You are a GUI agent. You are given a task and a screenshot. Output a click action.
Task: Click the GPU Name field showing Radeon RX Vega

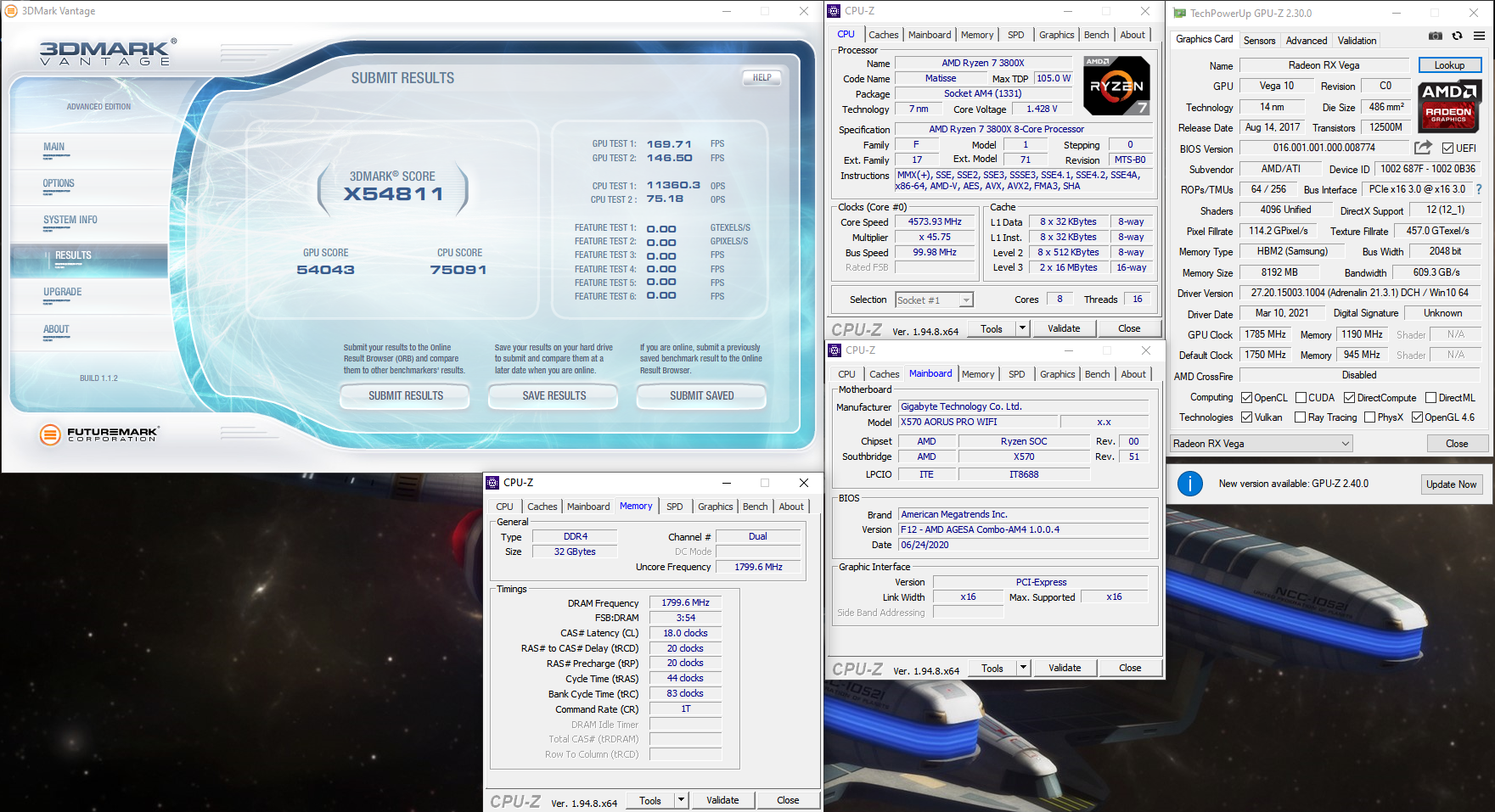point(1324,65)
